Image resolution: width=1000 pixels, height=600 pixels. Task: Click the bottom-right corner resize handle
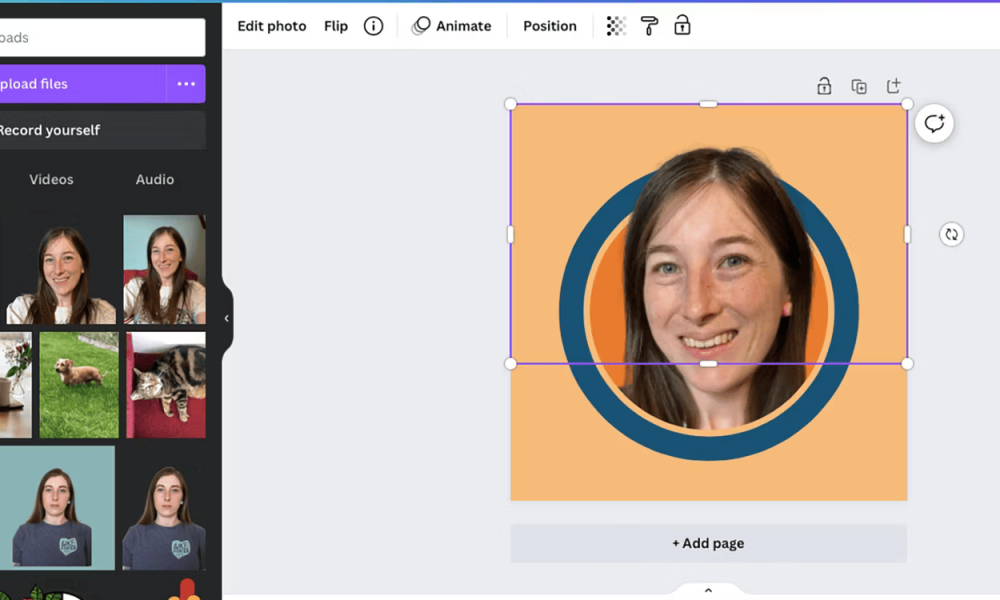(x=907, y=364)
